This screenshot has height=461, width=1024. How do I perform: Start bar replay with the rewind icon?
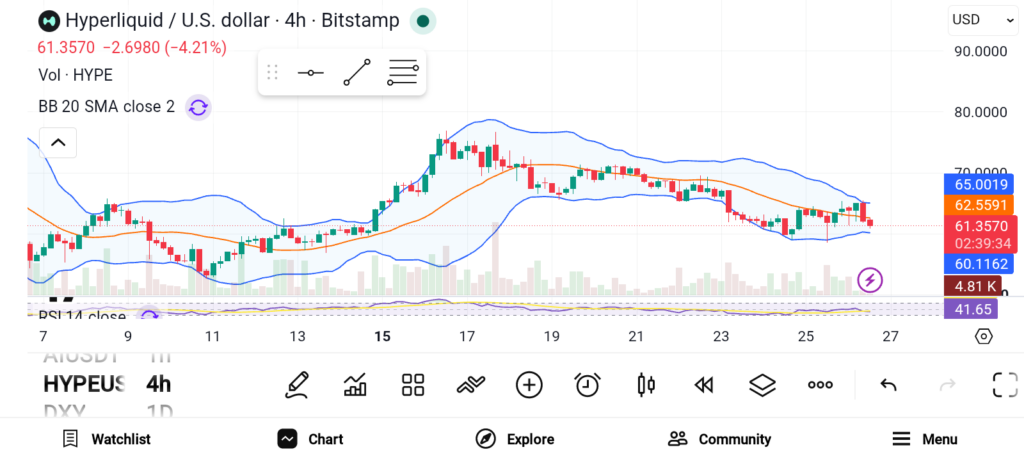(703, 385)
